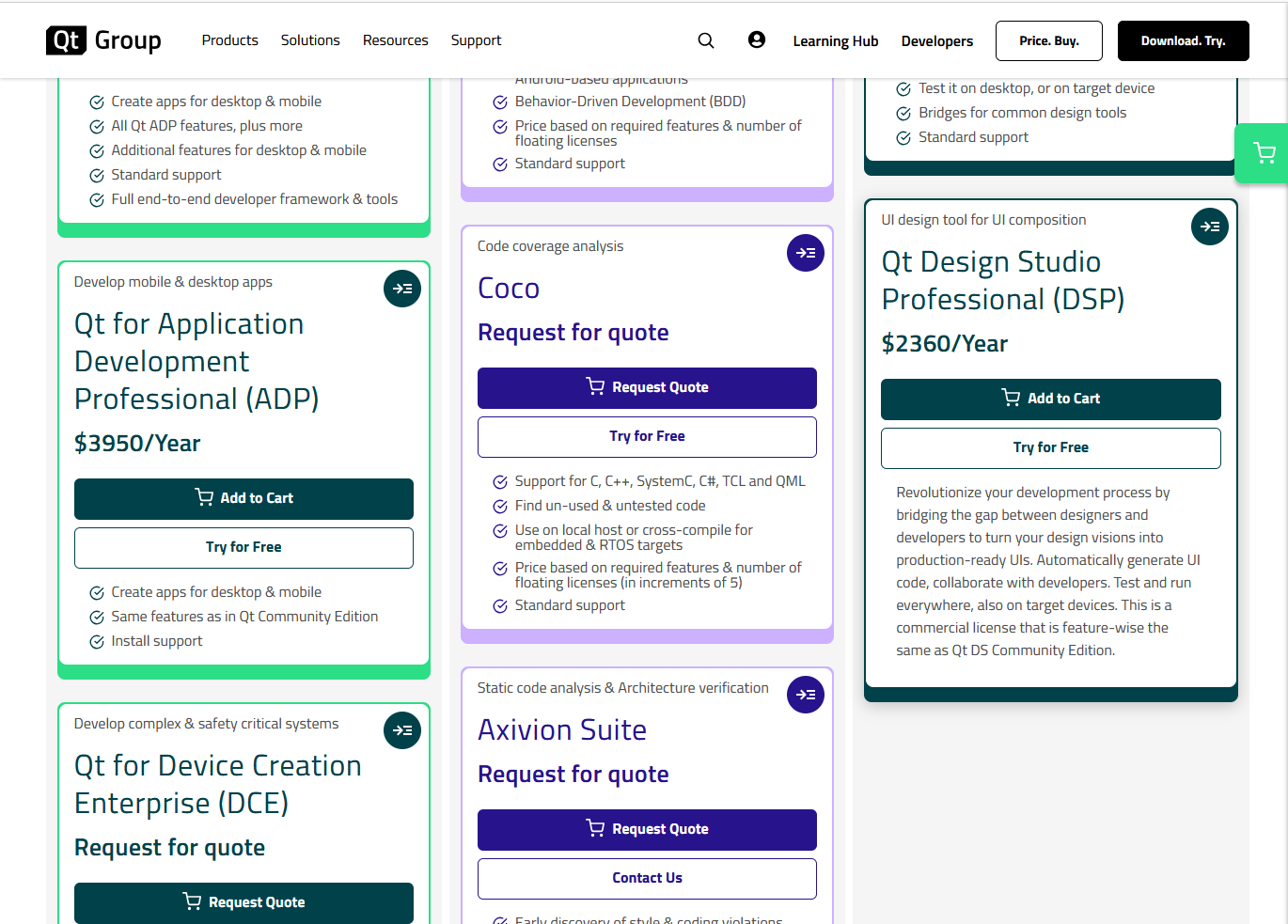1288x924 pixels.
Task: Add Qt Design Studio Professional to cart
Action: pyautogui.click(x=1051, y=399)
